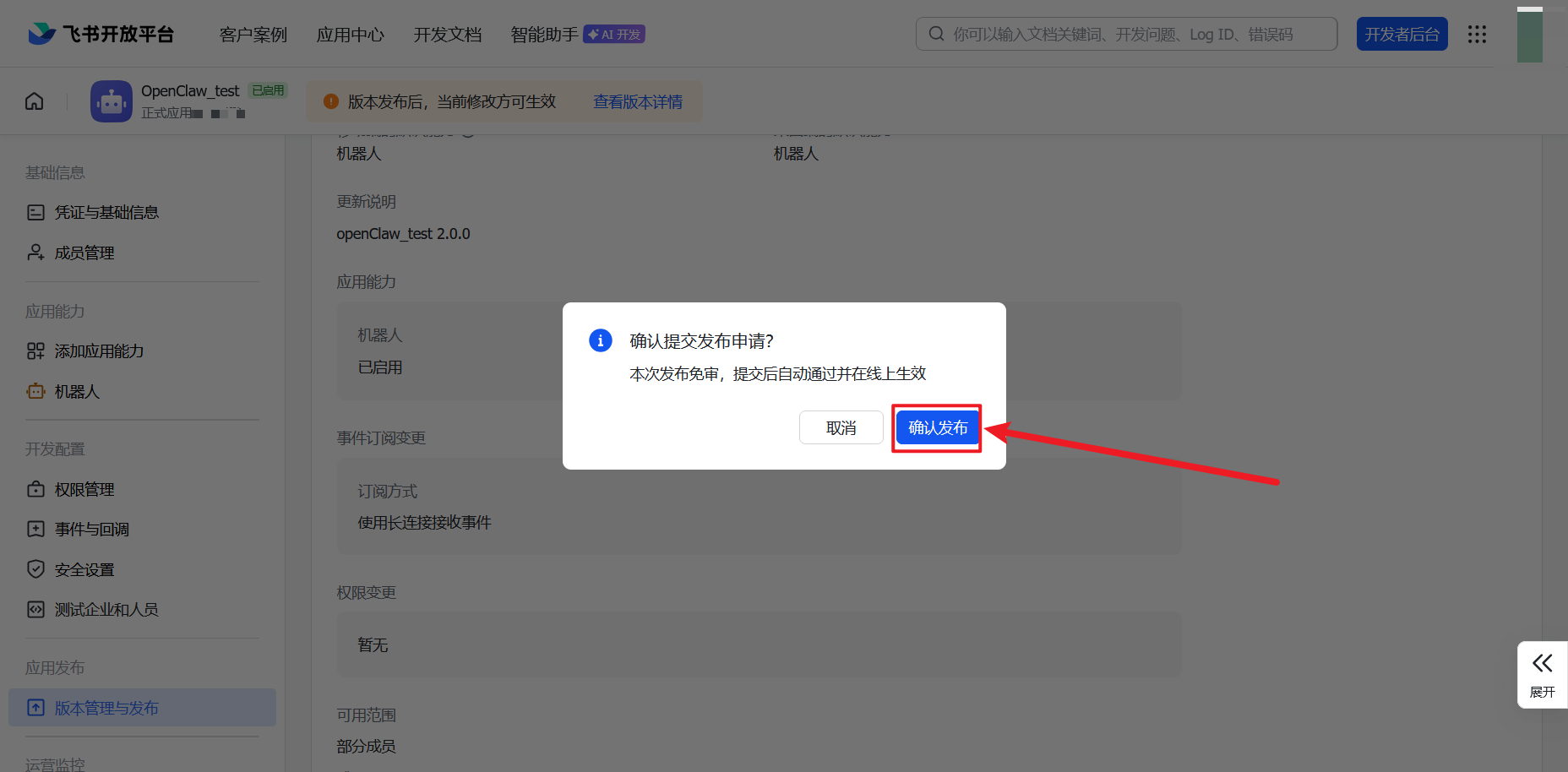The height and width of the screenshot is (772, 1568).
Task: Open 智能助手 with the AI 开发 badge
Action: pyautogui.click(x=543, y=35)
